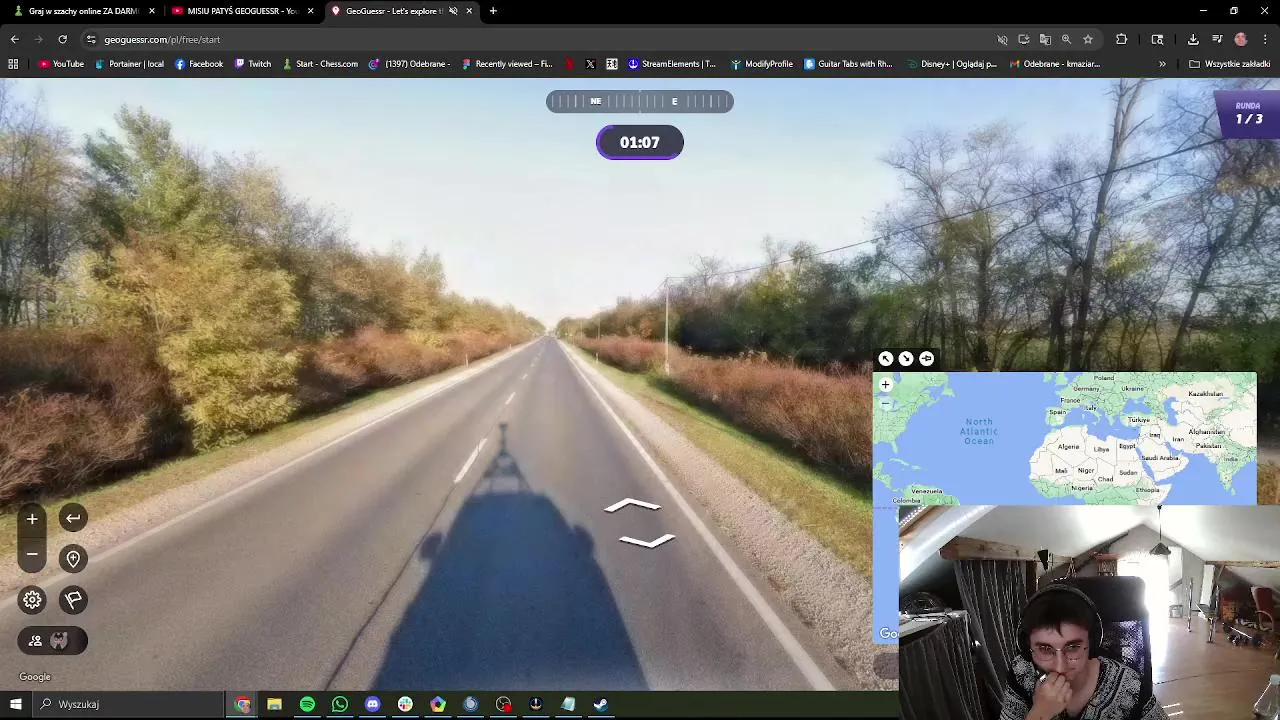The image size is (1280, 720).
Task: Open the players avatar pill button
Action: point(52,641)
